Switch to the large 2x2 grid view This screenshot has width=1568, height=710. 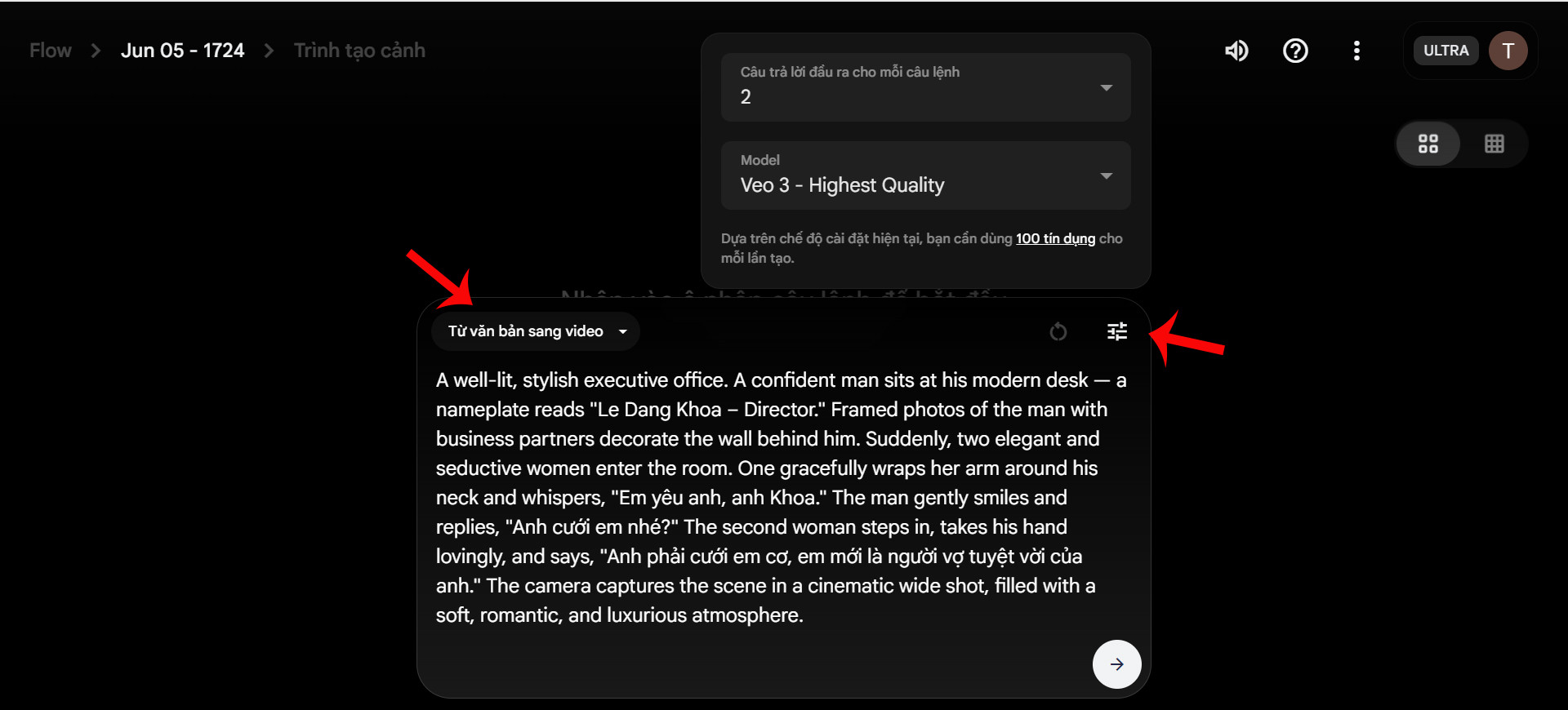pos(1428,144)
